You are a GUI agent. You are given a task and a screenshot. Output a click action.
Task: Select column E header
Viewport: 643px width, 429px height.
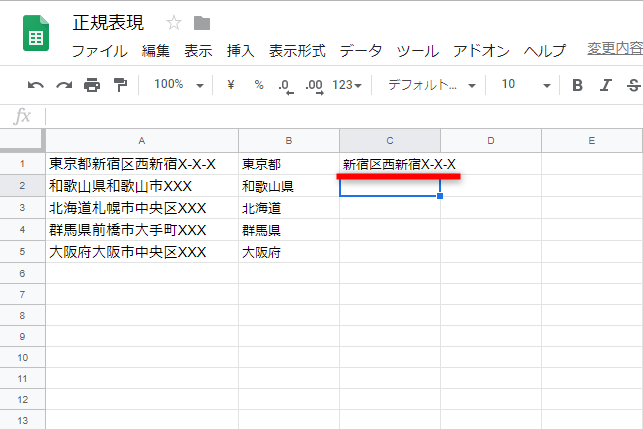pos(592,141)
